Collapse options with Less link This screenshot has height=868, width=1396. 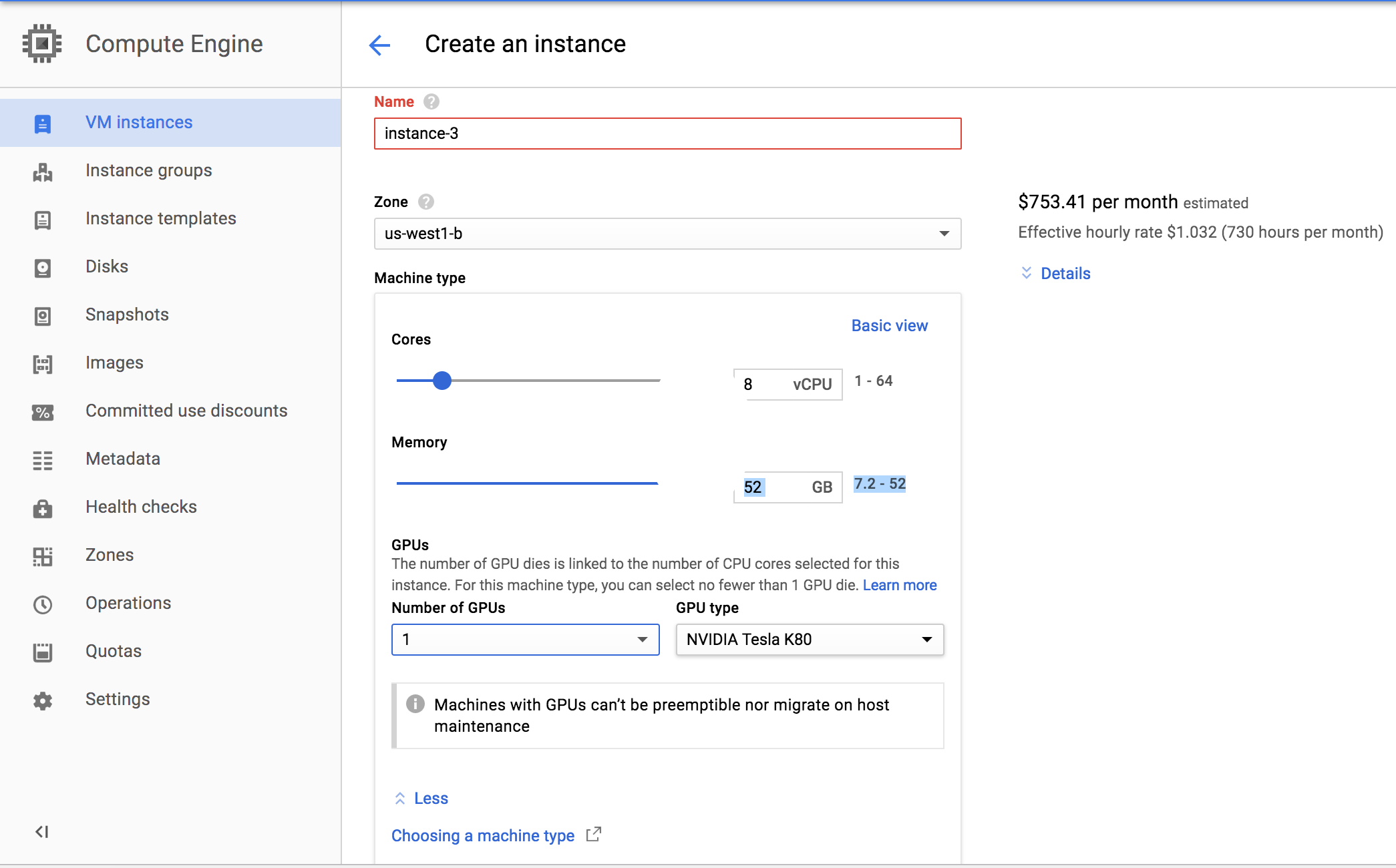point(430,799)
